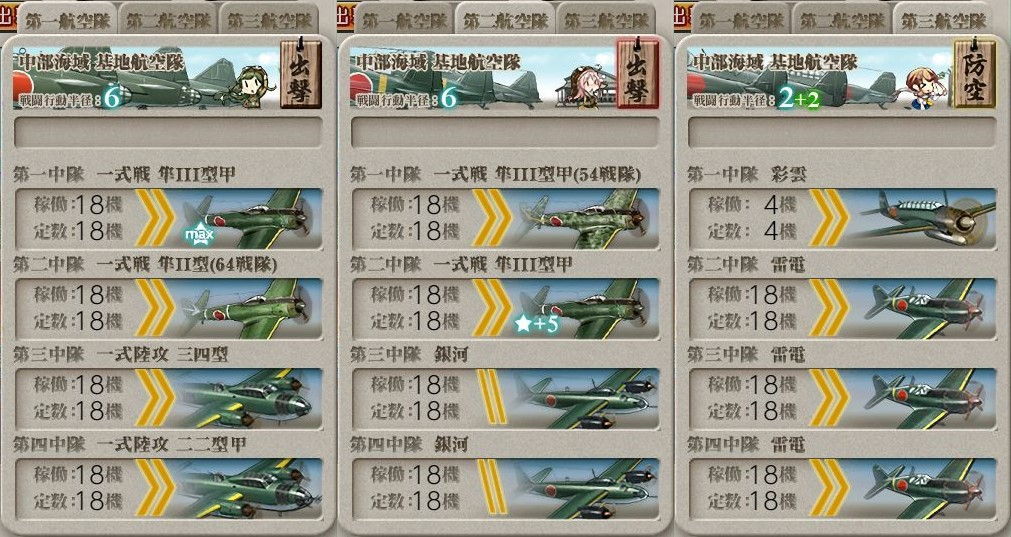Select the 隼III型甲 plane with ★+5 badge
This screenshot has height=537, width=1011.
click(585, 309)
